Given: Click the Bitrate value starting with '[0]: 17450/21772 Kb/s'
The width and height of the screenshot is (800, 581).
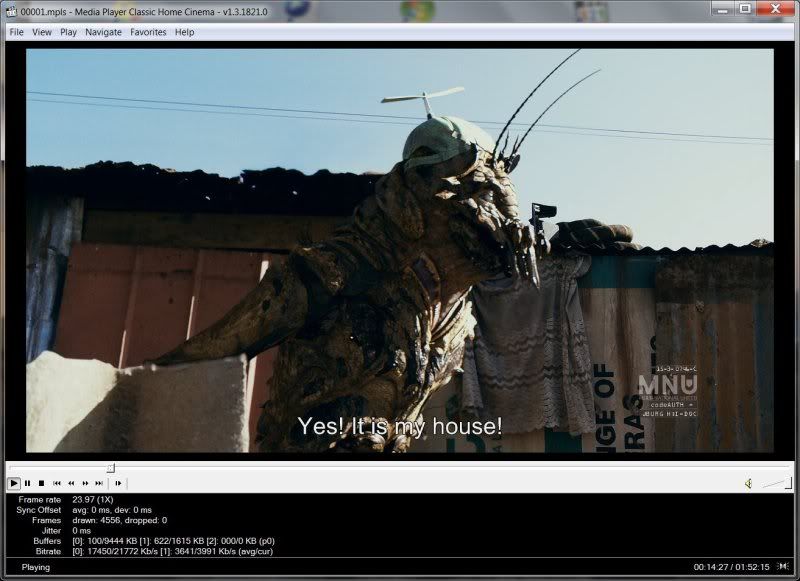Looking at the screenshot, I should pos(172,551).
